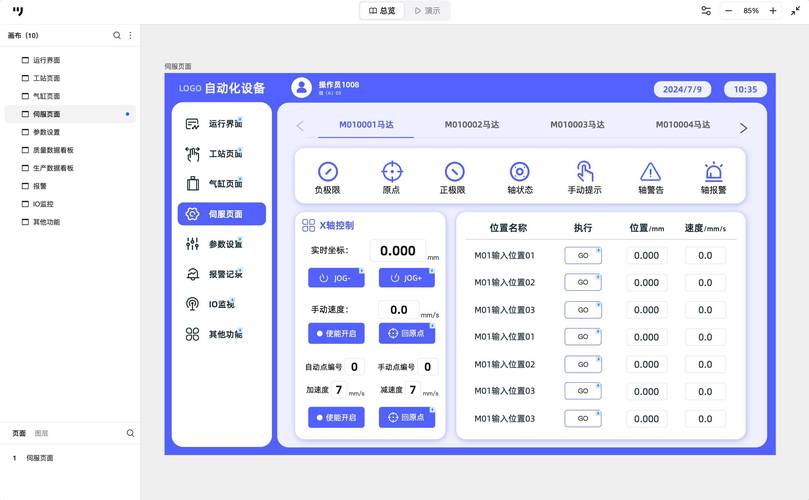Click the time 10:35 pill
The width and height of the screenshot is (809, 500).
746,89
